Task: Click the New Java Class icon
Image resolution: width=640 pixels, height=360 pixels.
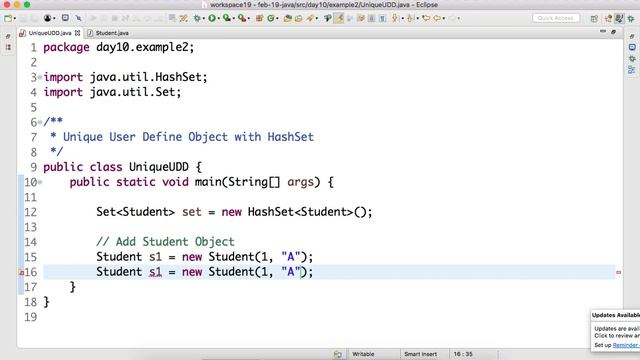Action: [271, 18]
